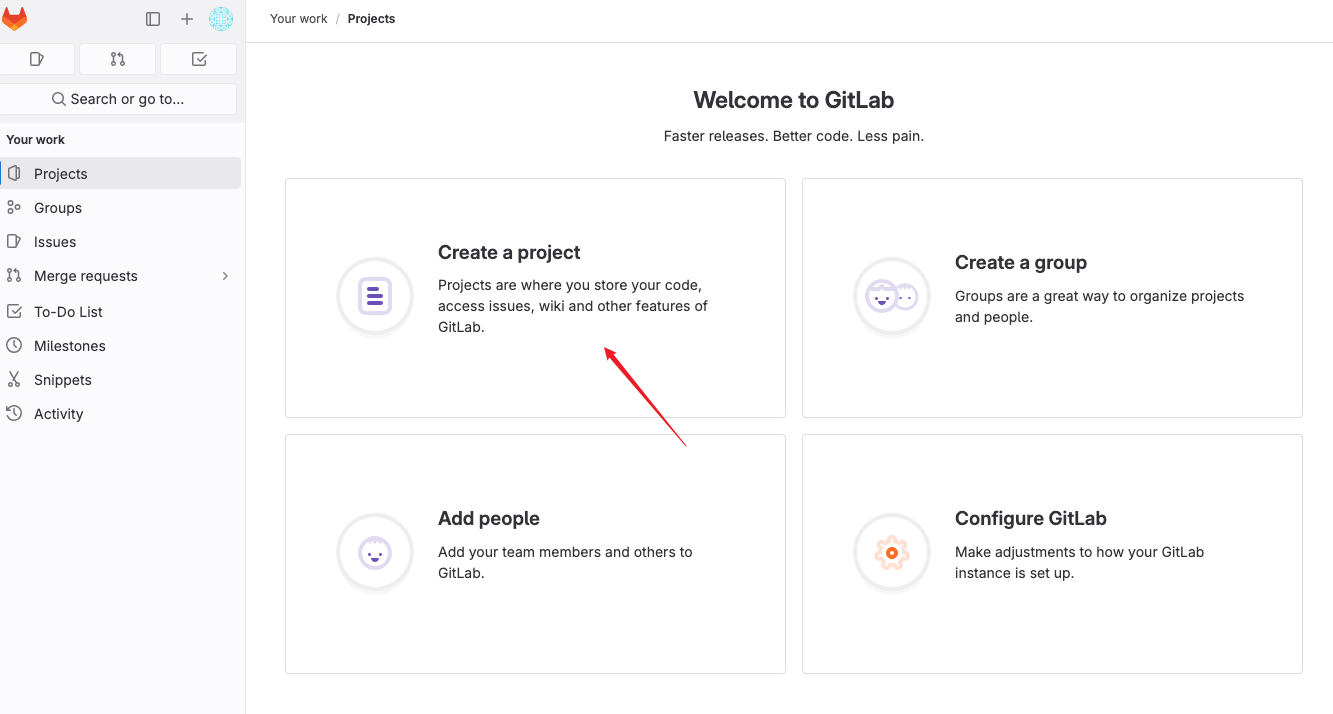Open the To-Do List page
The height and width of the screenshot is (714, 1333).
pos(120,312)
